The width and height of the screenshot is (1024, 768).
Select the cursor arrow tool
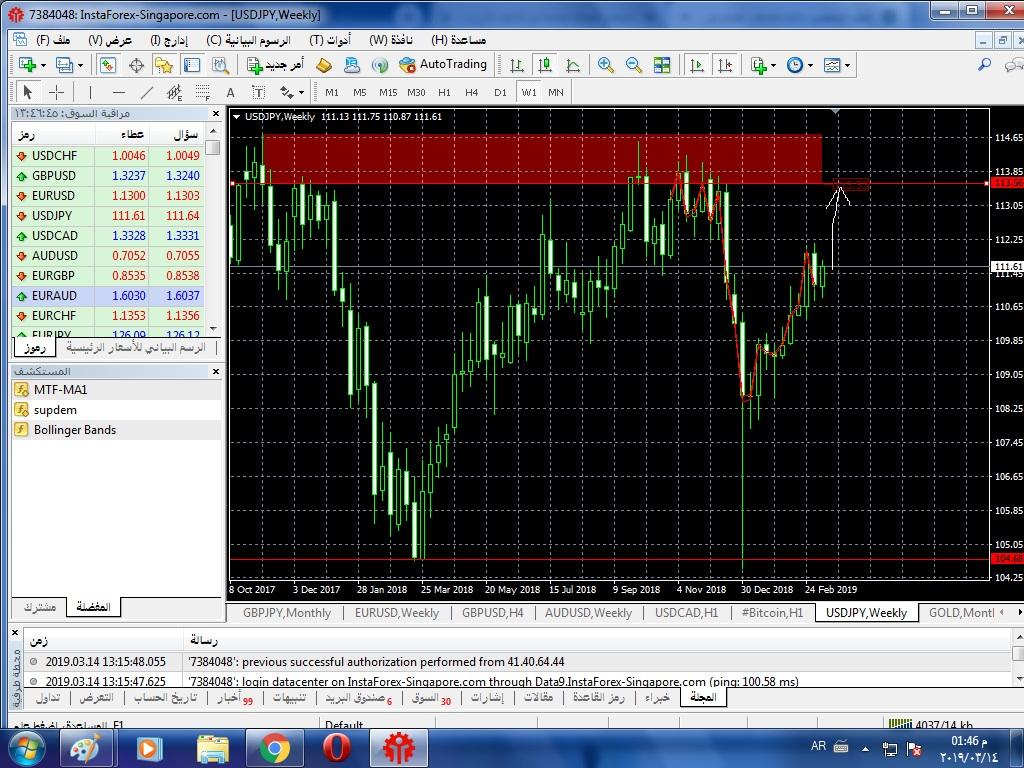pos(27,92)
